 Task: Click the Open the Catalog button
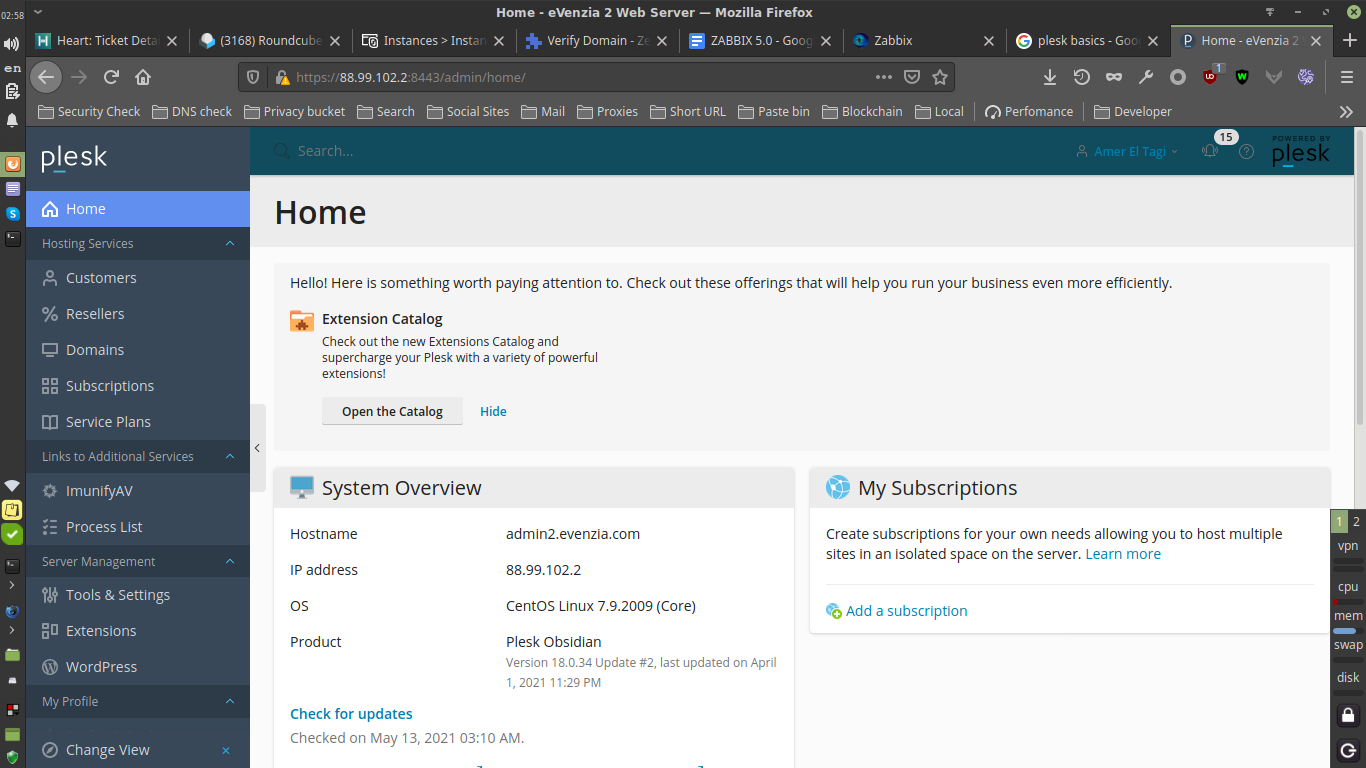[x=392, y=411]
